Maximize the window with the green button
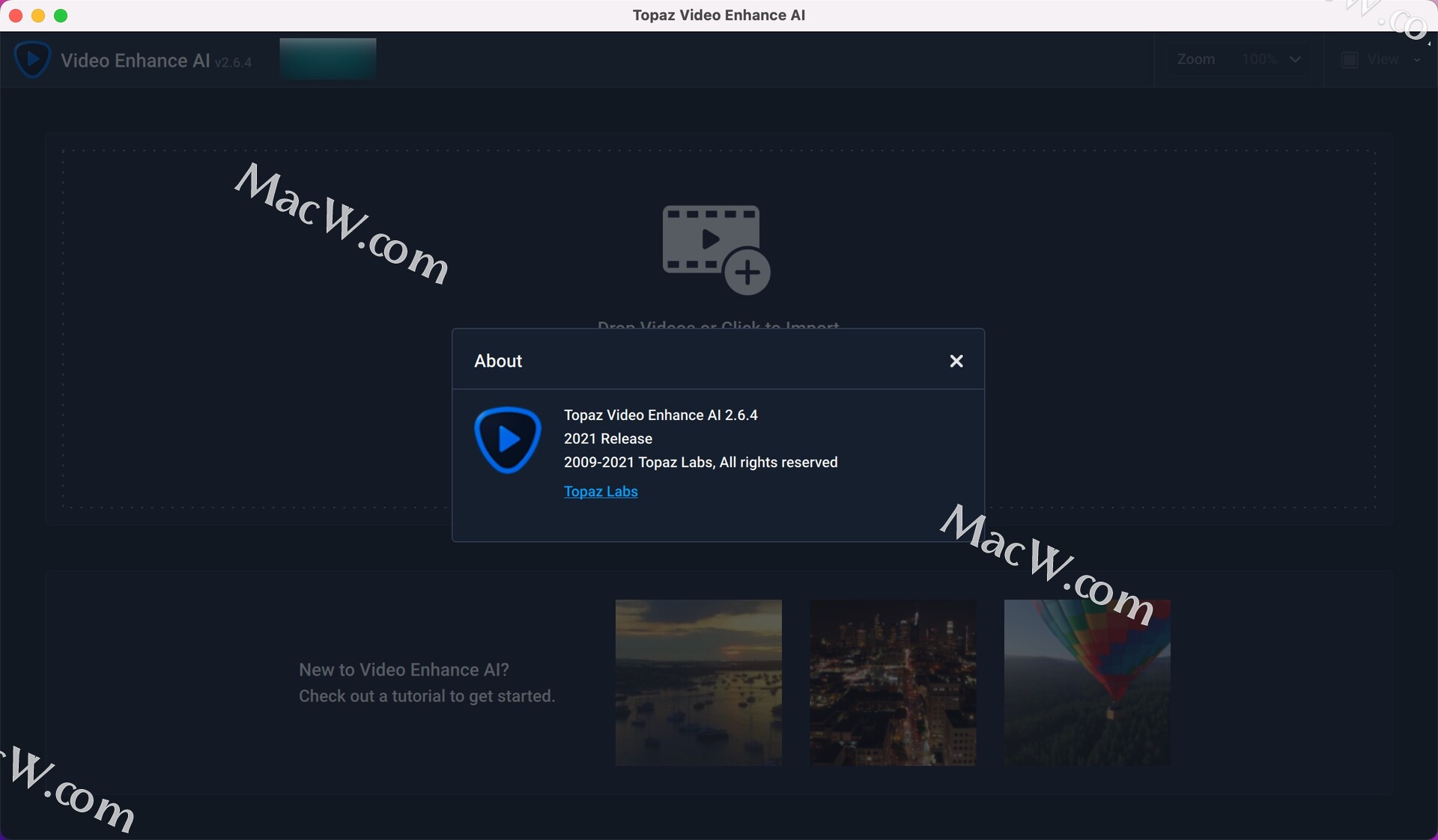 61,15
